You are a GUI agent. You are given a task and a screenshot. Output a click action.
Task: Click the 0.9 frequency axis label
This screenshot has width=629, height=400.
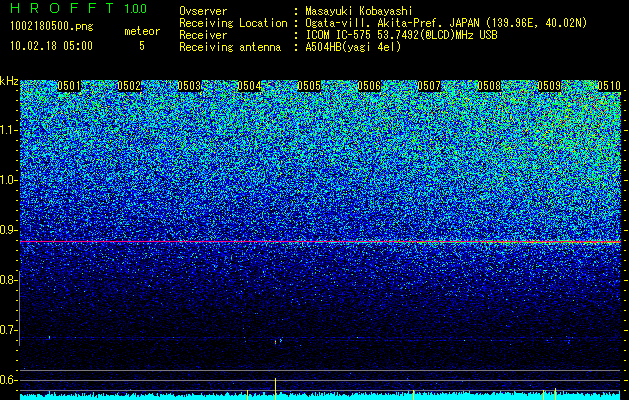(9, 230)
